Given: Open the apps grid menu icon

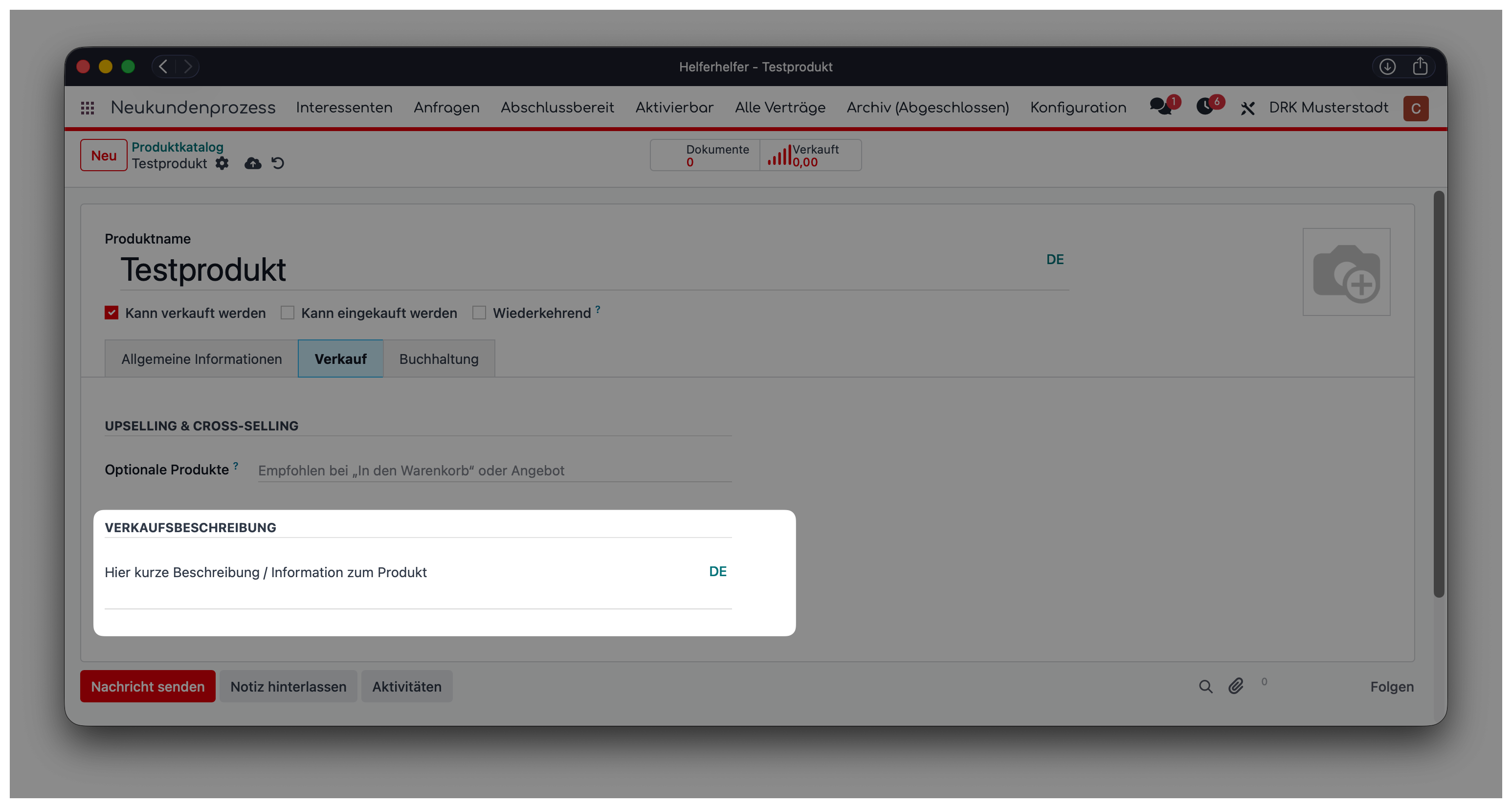Looking at the screenshot, I should 88,108.
